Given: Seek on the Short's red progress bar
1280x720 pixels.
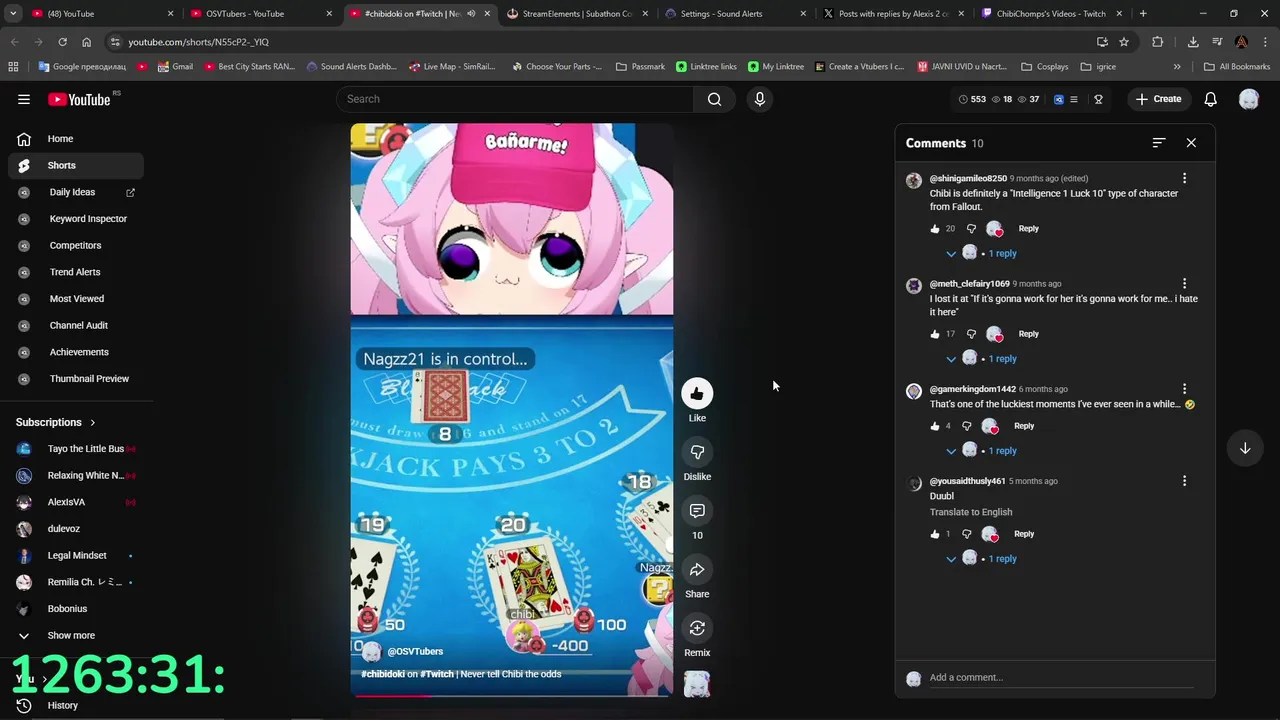Looking at the screenshot, I should [x=512, y=695].
